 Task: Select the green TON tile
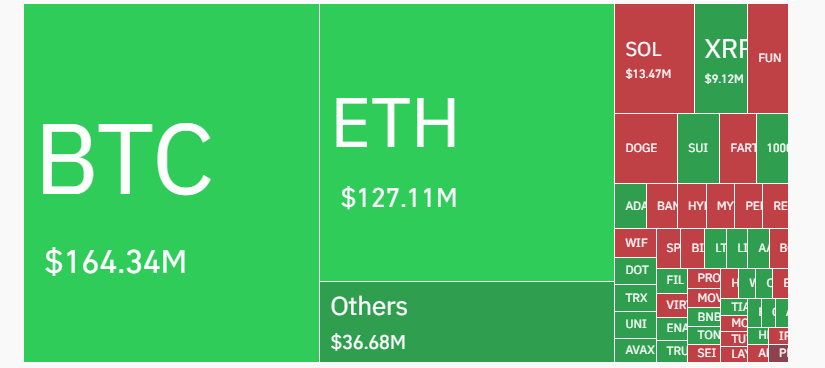coord(704,335)
